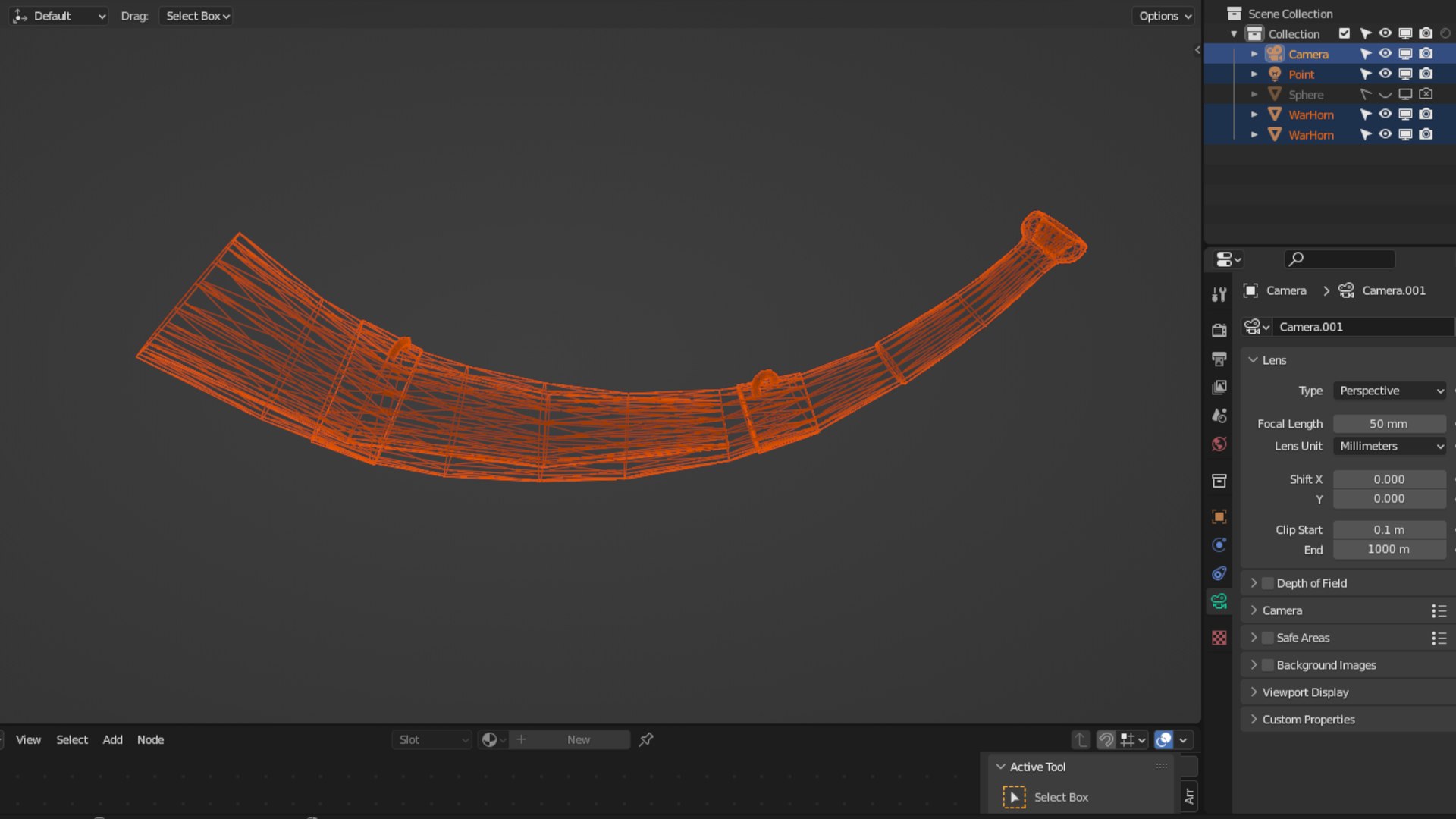Open the Node menu in the menu bar
Viewport: 1456px width, 819px height.
tap(149, 739)
